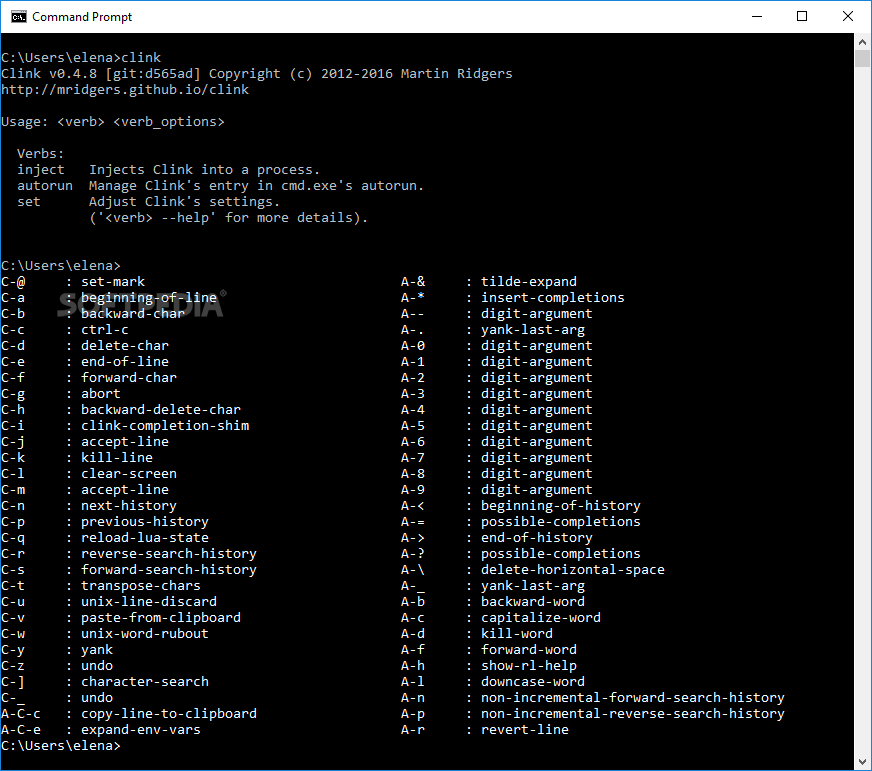Click 'transpose-chars' entry
872x771 pixels.
coord(141,586)
